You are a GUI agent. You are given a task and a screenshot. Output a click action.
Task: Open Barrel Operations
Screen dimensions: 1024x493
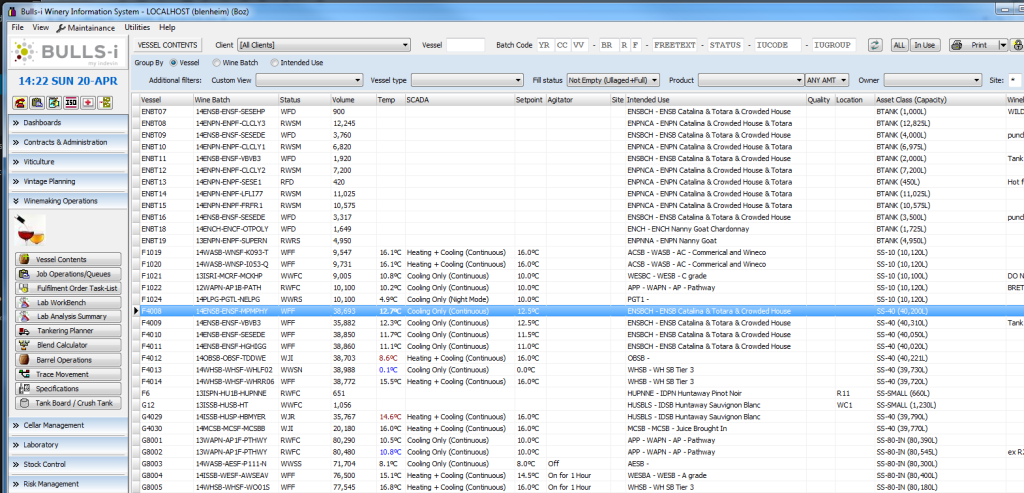point(68,360)
